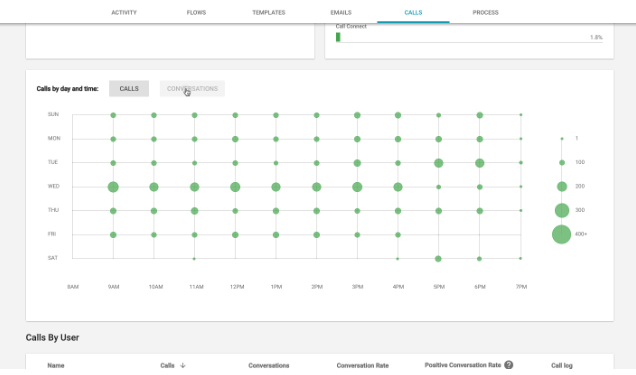Screen dimensions: 636x375
Task: Click the 7PM axis label
Action: [x=521, y=287]
